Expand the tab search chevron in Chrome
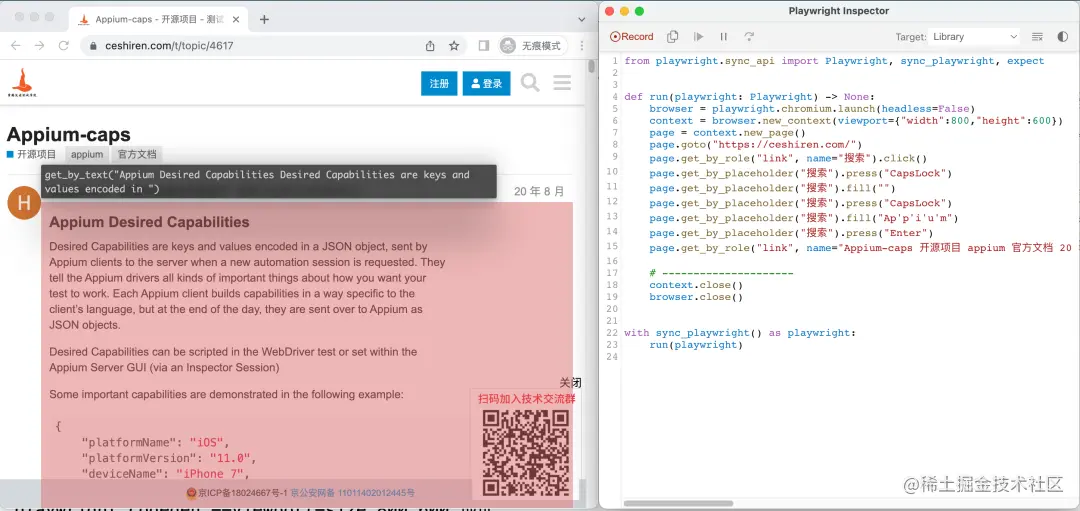 [580, 19]
